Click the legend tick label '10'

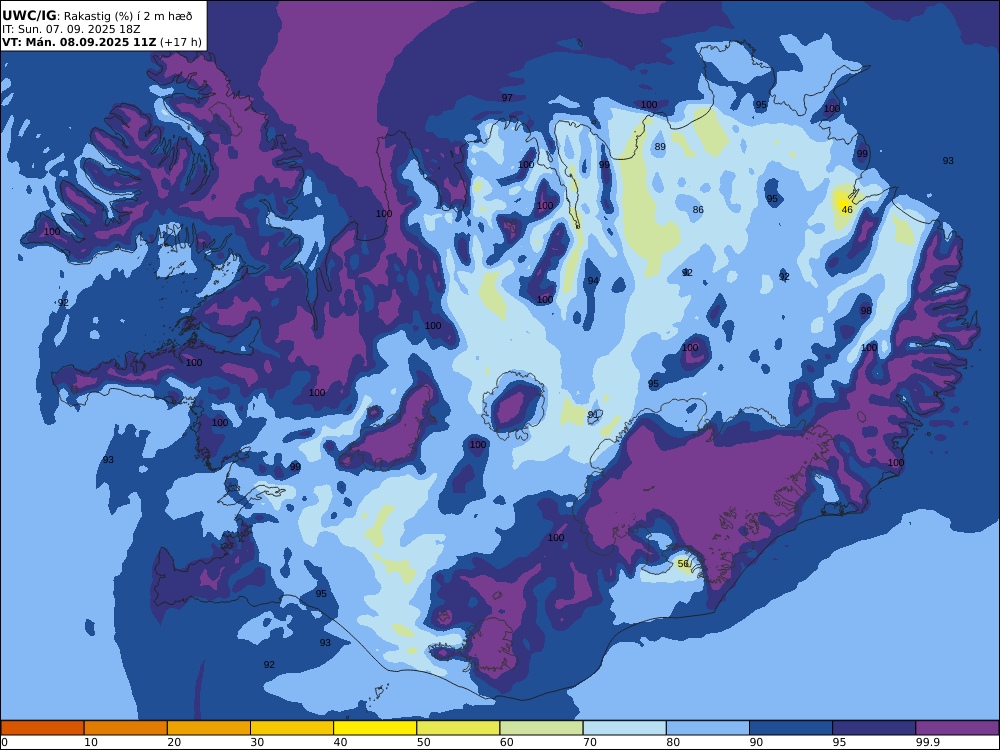pos(91,742)
